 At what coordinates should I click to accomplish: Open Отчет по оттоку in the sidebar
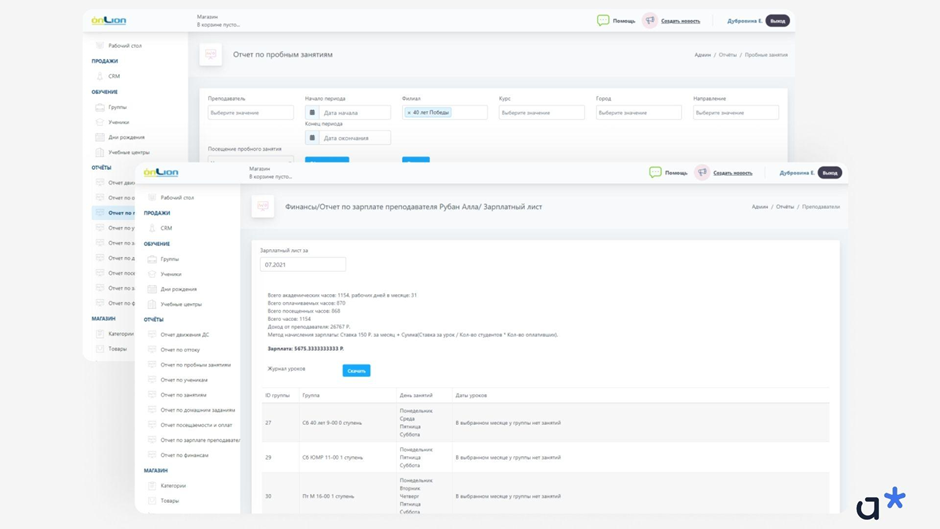point(180,350)
